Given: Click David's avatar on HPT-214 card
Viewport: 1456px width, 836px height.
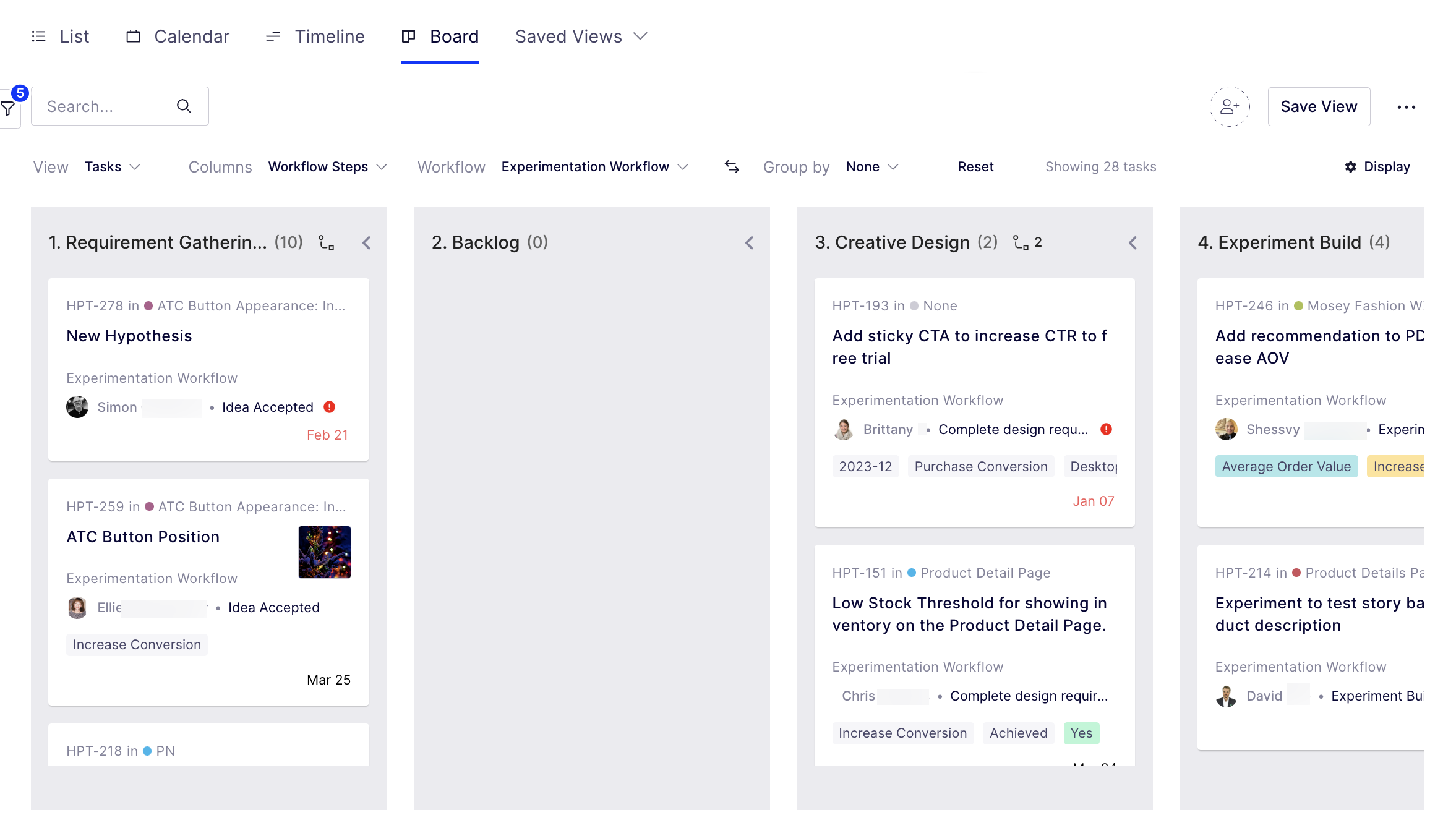Looking at the screenshot, I should (x=1227, y=696).
